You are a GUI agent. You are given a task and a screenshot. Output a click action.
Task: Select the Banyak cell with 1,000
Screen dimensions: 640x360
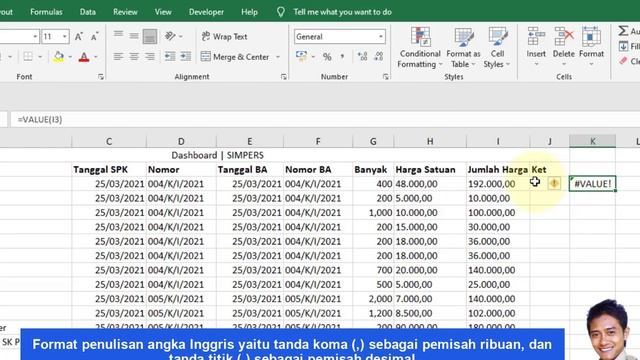coord(373,213)
